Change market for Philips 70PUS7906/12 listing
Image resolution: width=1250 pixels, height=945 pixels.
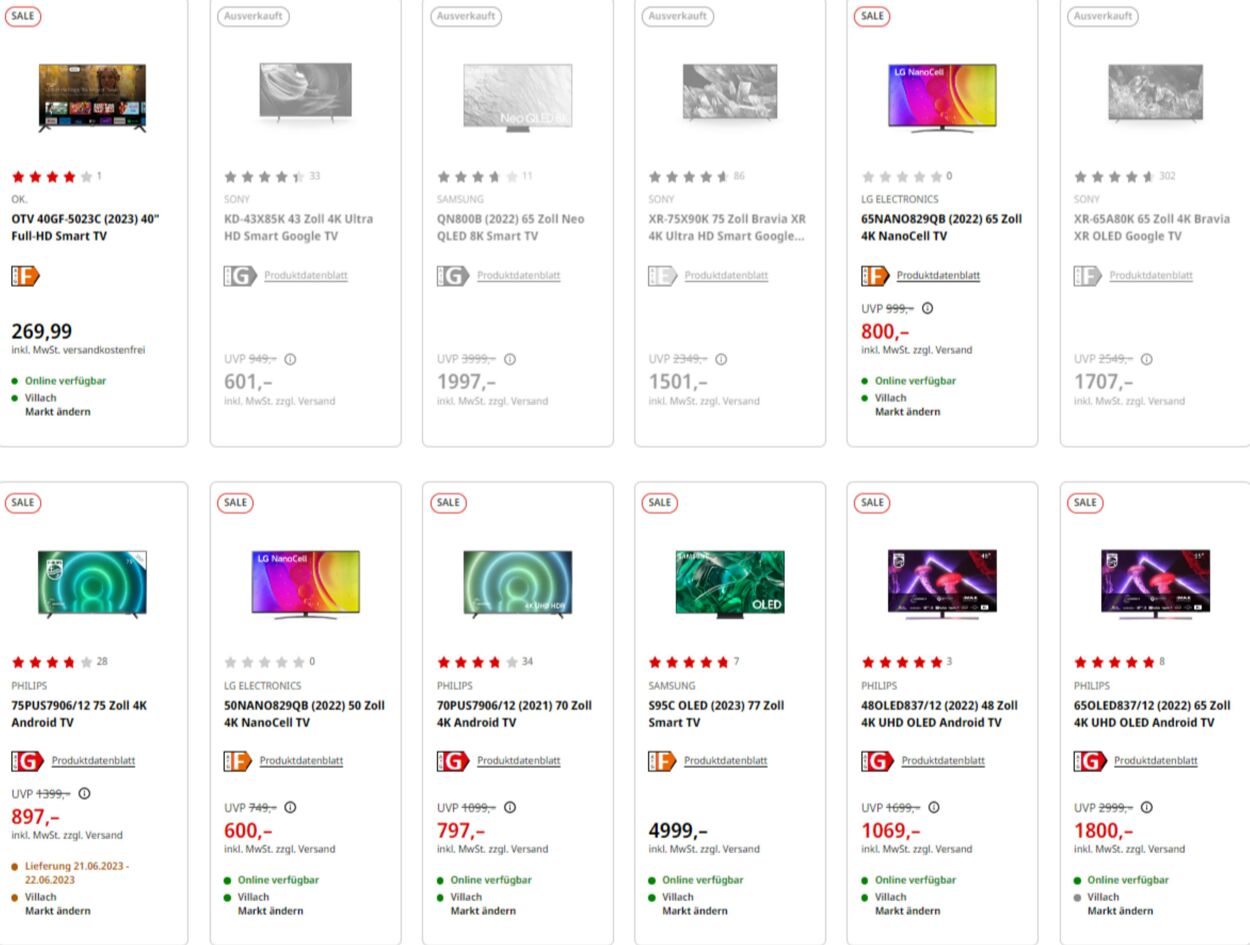(482, 911)
